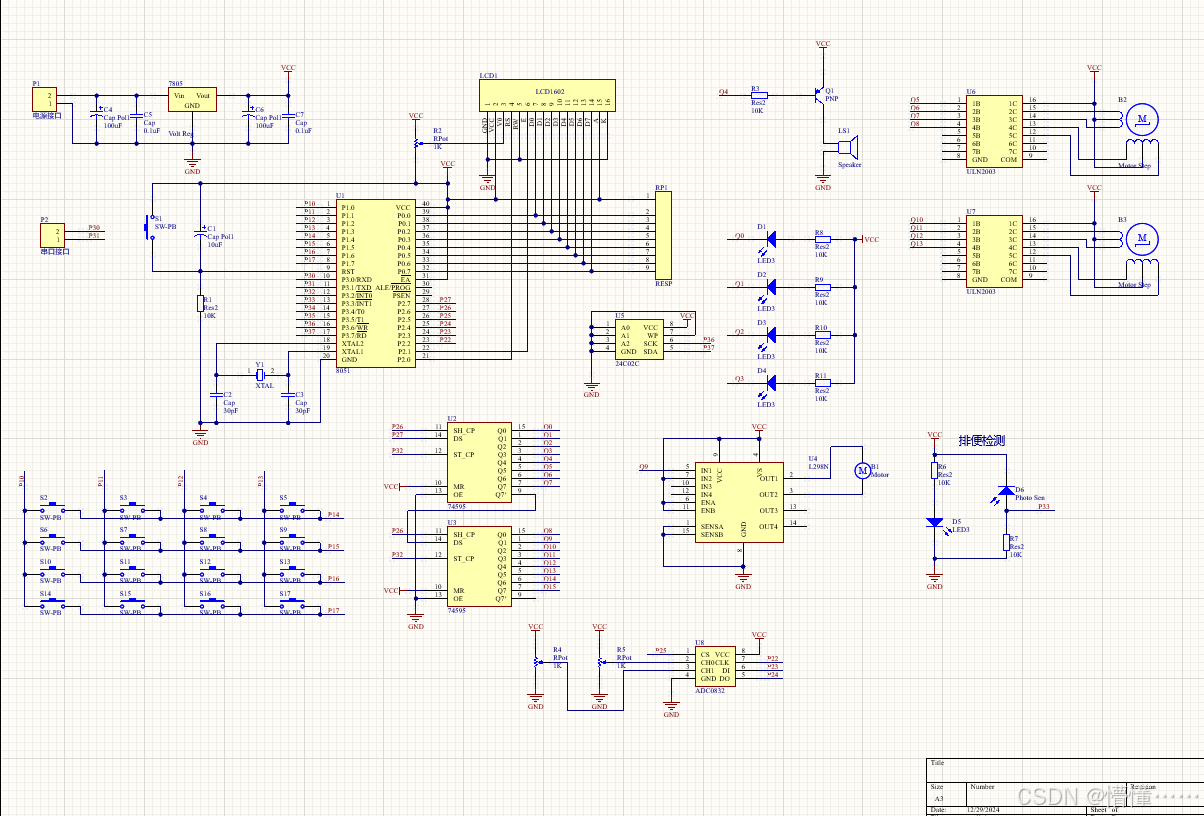Select the S14 keypad push-button
Image resolution: width=1204 pixels, height=816 pixels.
(x=50, y=603)
